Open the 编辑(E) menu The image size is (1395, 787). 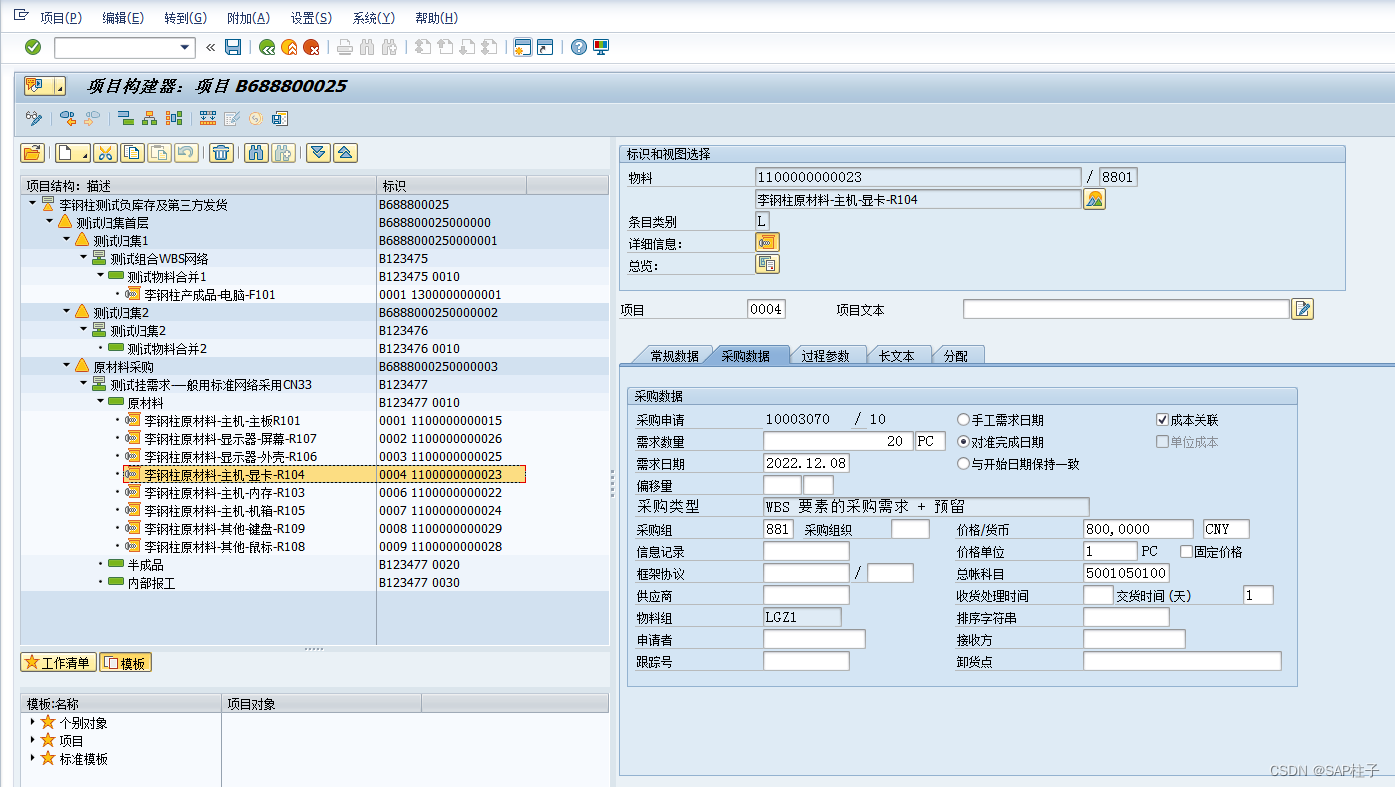123,18
